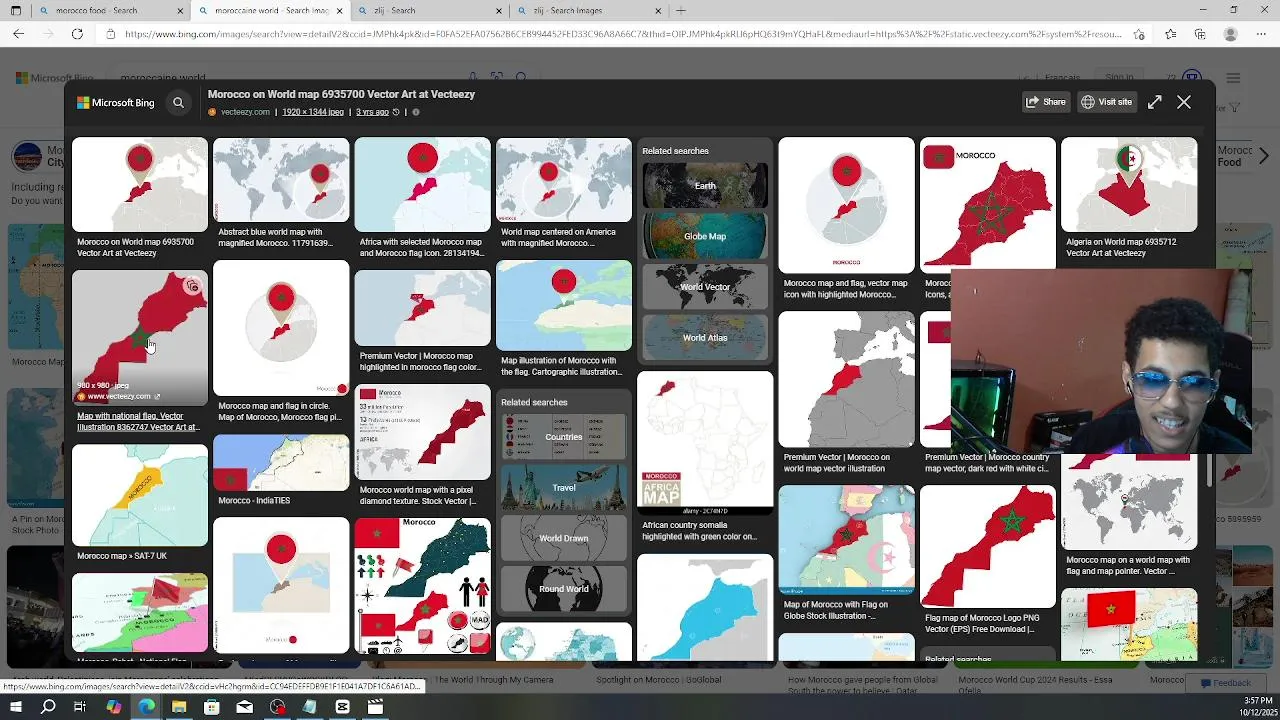Viewport: 1280px width, 720px height.
Task: Select the Globe Map related search tile
Action: [705, 236]
